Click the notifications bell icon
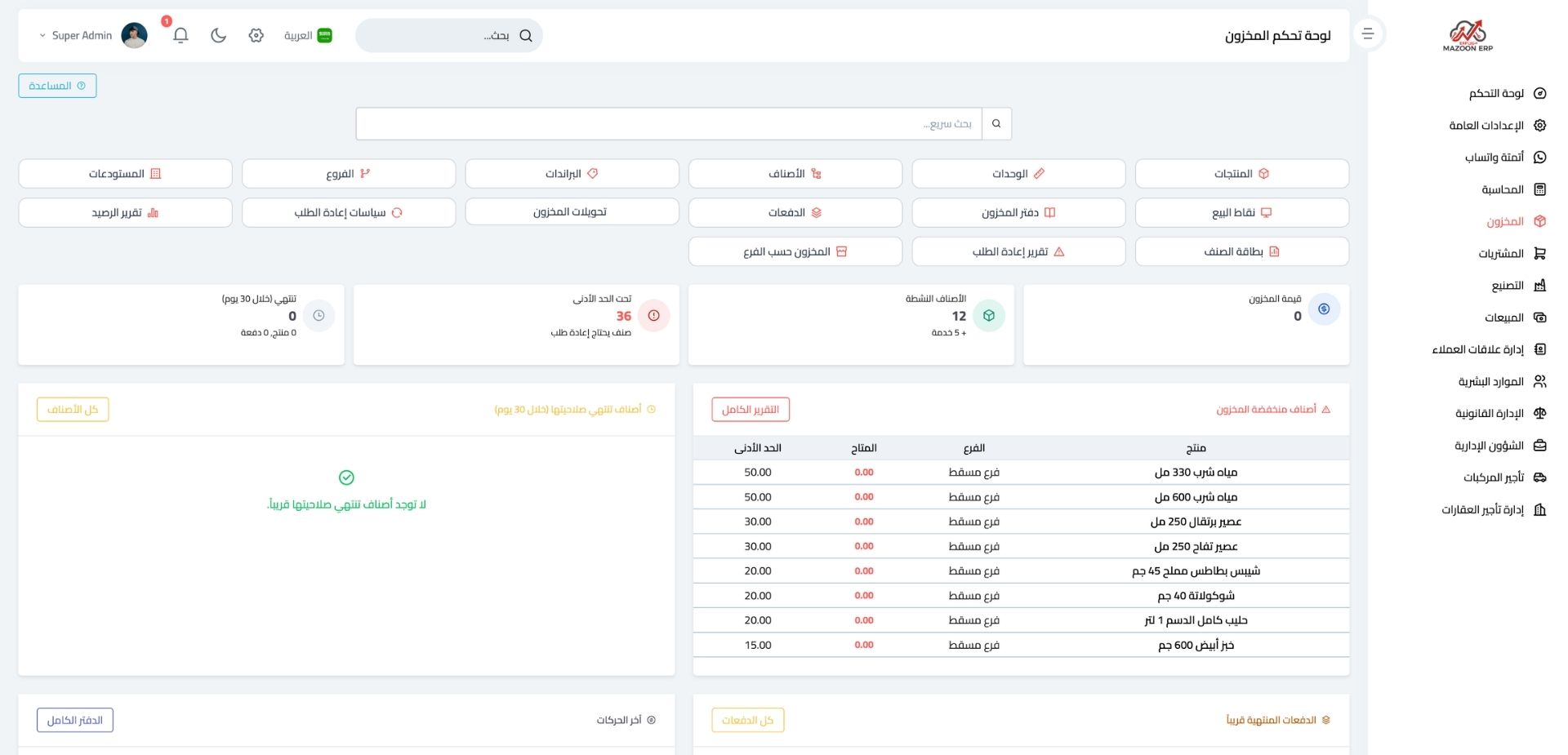The width and height of the screenshot is (1568, 755). (180, 35)
